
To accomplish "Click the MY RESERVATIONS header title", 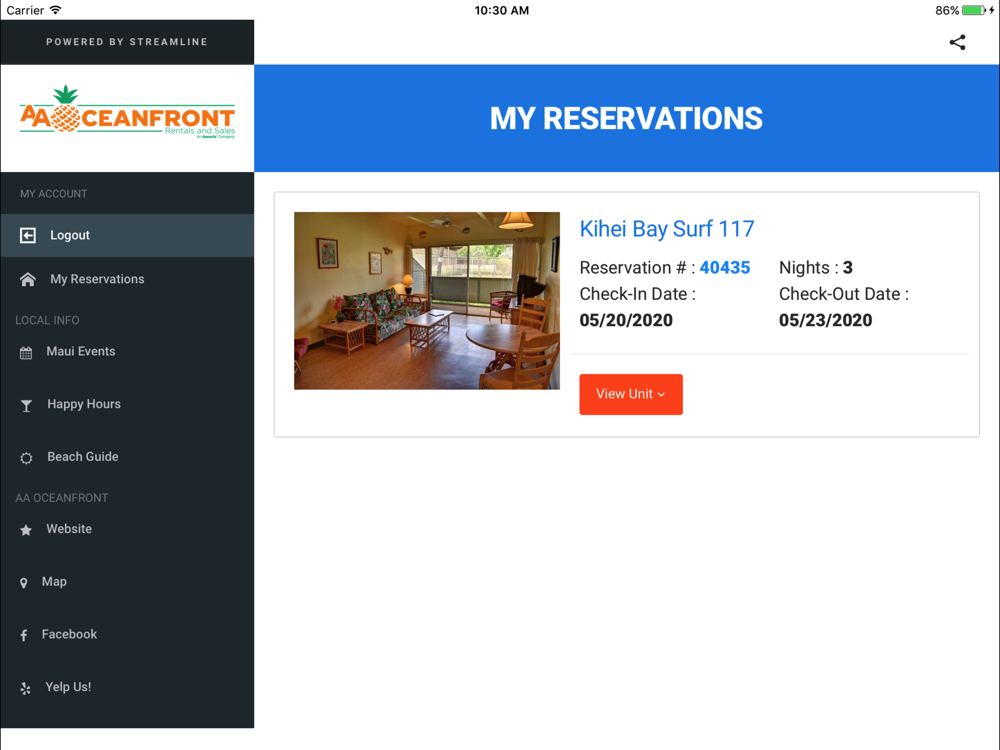I will 626,119.
